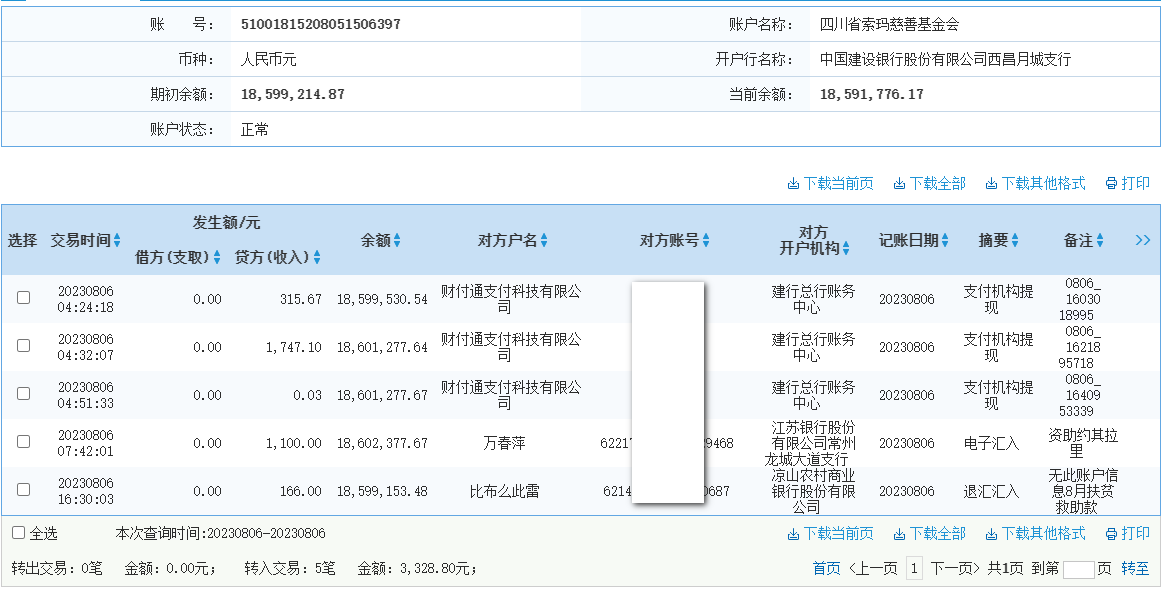The width and height of the screenshot is (1165, 589).
Task: Click account name 四川省索玛慈善基金会
Action: 889,25
